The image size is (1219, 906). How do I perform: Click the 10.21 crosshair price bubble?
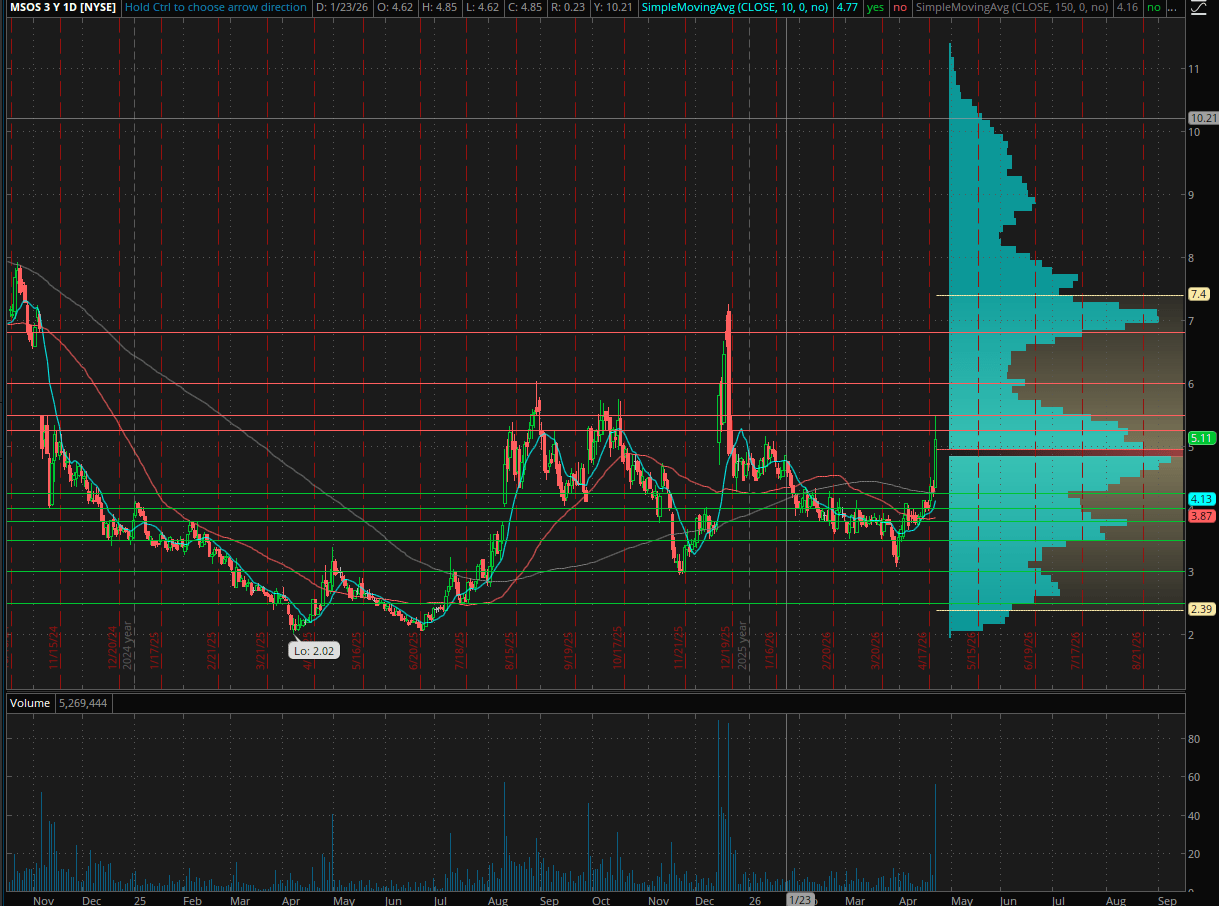pos(1202,118)
